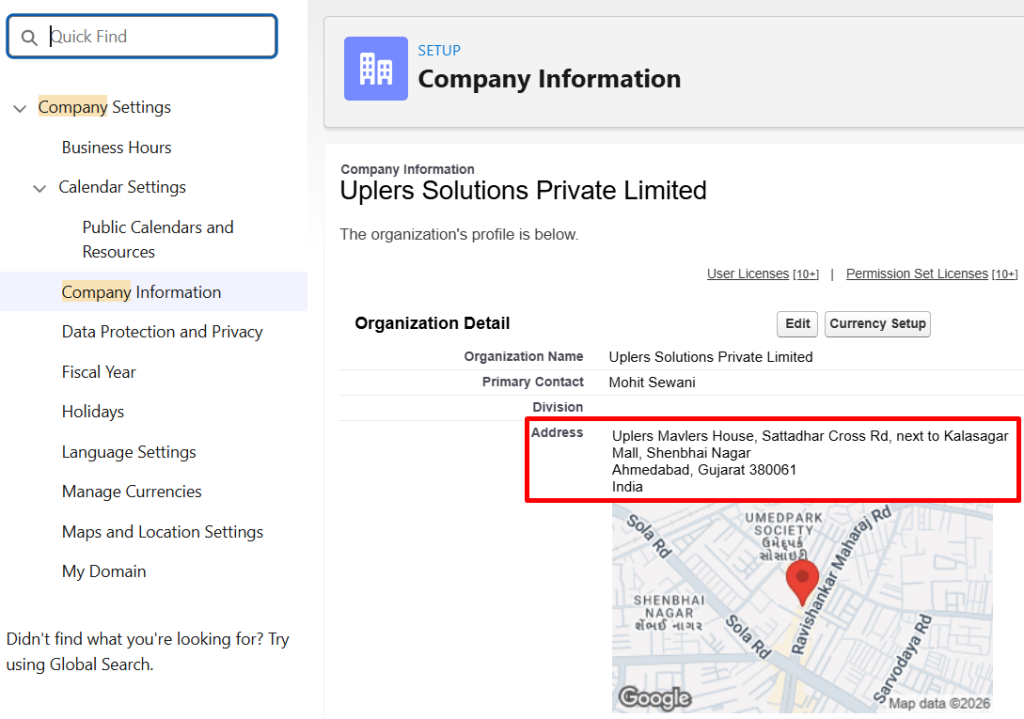This screenshot has width=1024, height=719.
Task: Focus the Quick Find input field
Action: [x=142, y=37]
